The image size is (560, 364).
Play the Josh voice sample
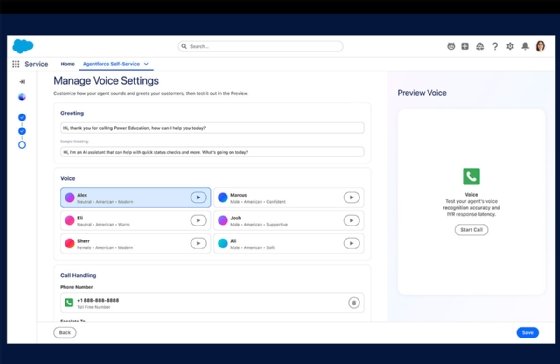tap(351, 220)
